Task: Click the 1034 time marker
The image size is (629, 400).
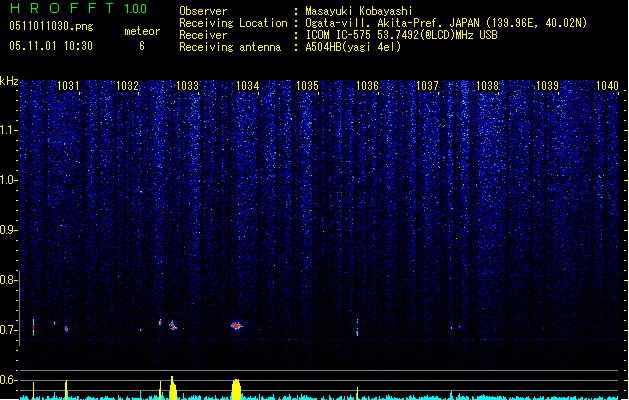Action: click(248, 86)
